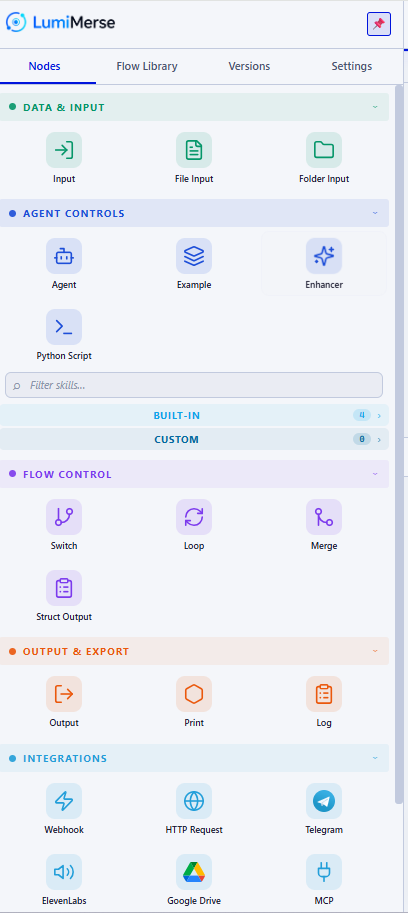
Task: Pick the Example layers node
Action: pyautogui.click(x=194, y=256)
